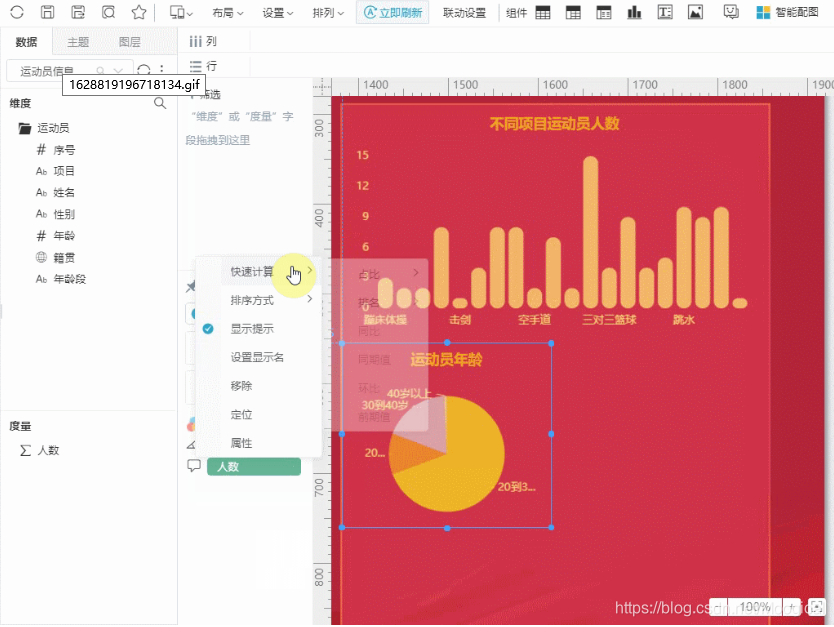Click the circular reload icon at toolbar start
This screenshot has width=834, height=627.
click(17, 12)
